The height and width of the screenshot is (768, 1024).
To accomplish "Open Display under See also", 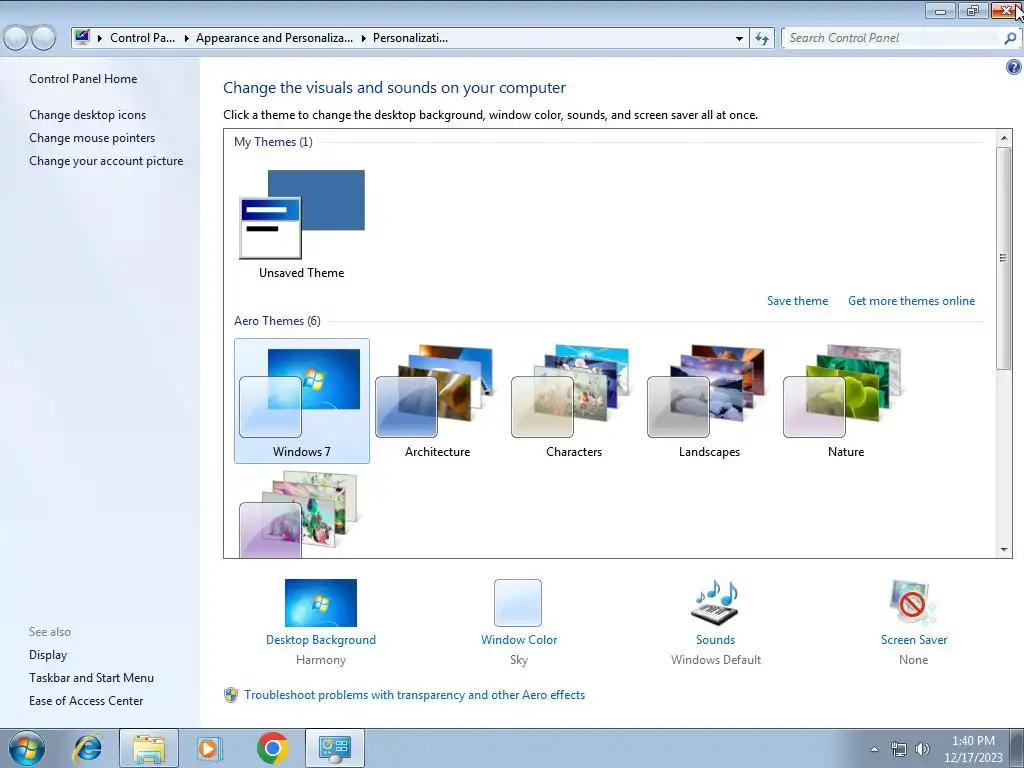I will click(x=48, y=655).
